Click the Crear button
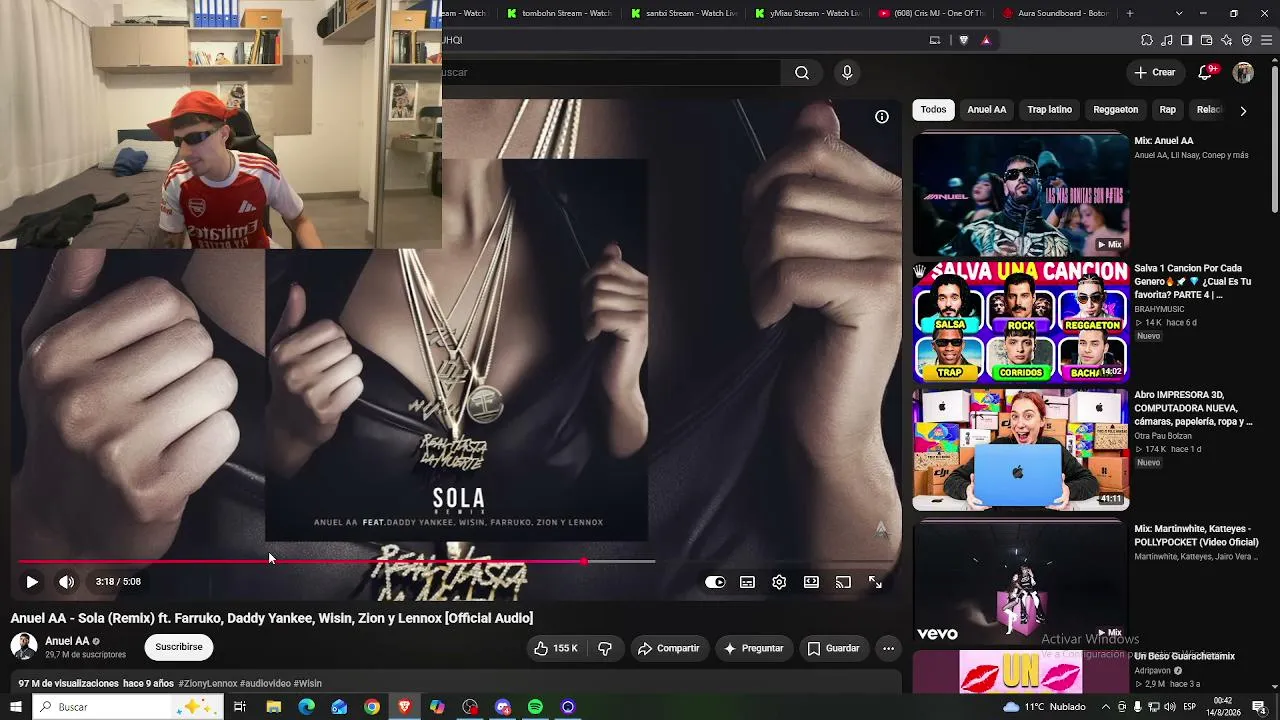The image size is (1280, 720). (x=1155, y=72)
